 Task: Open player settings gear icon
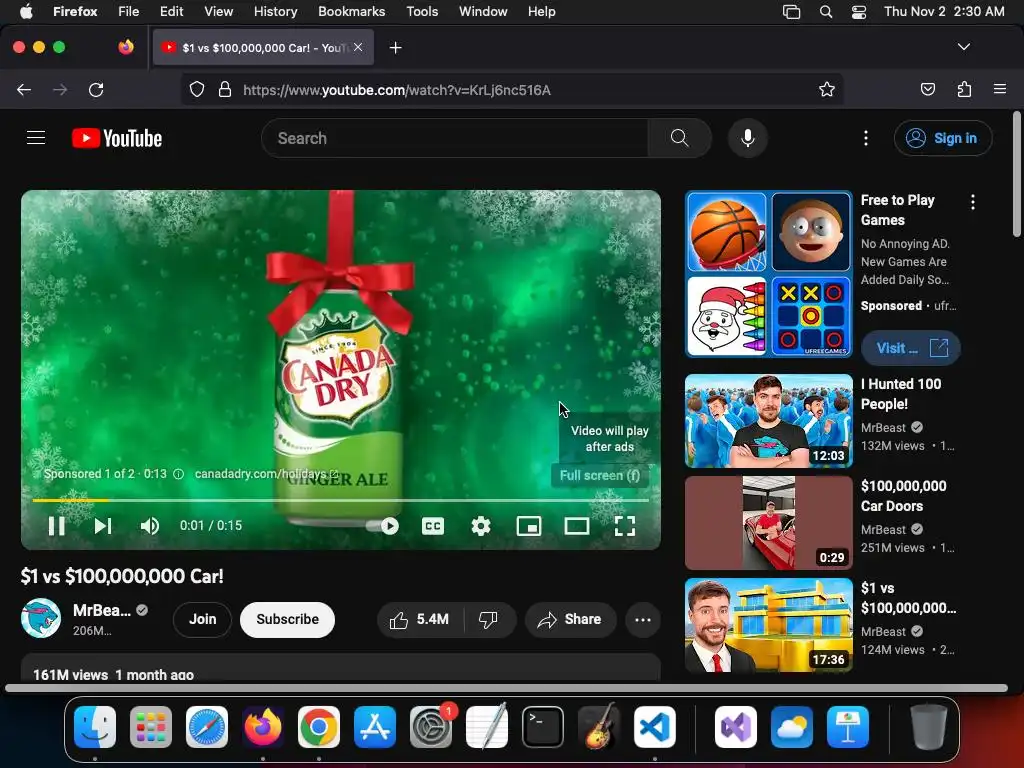481,526
